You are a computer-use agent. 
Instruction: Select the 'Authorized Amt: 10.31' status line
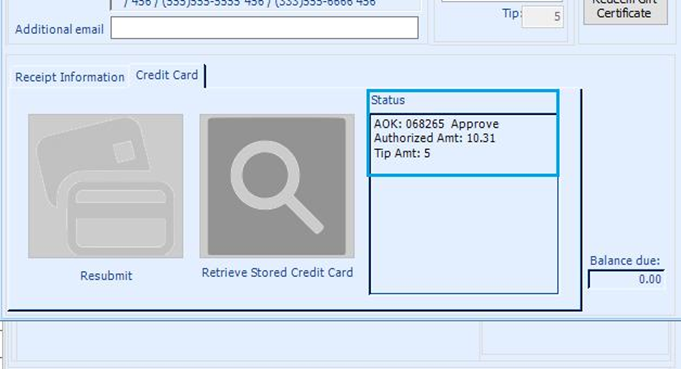[434, 138]
